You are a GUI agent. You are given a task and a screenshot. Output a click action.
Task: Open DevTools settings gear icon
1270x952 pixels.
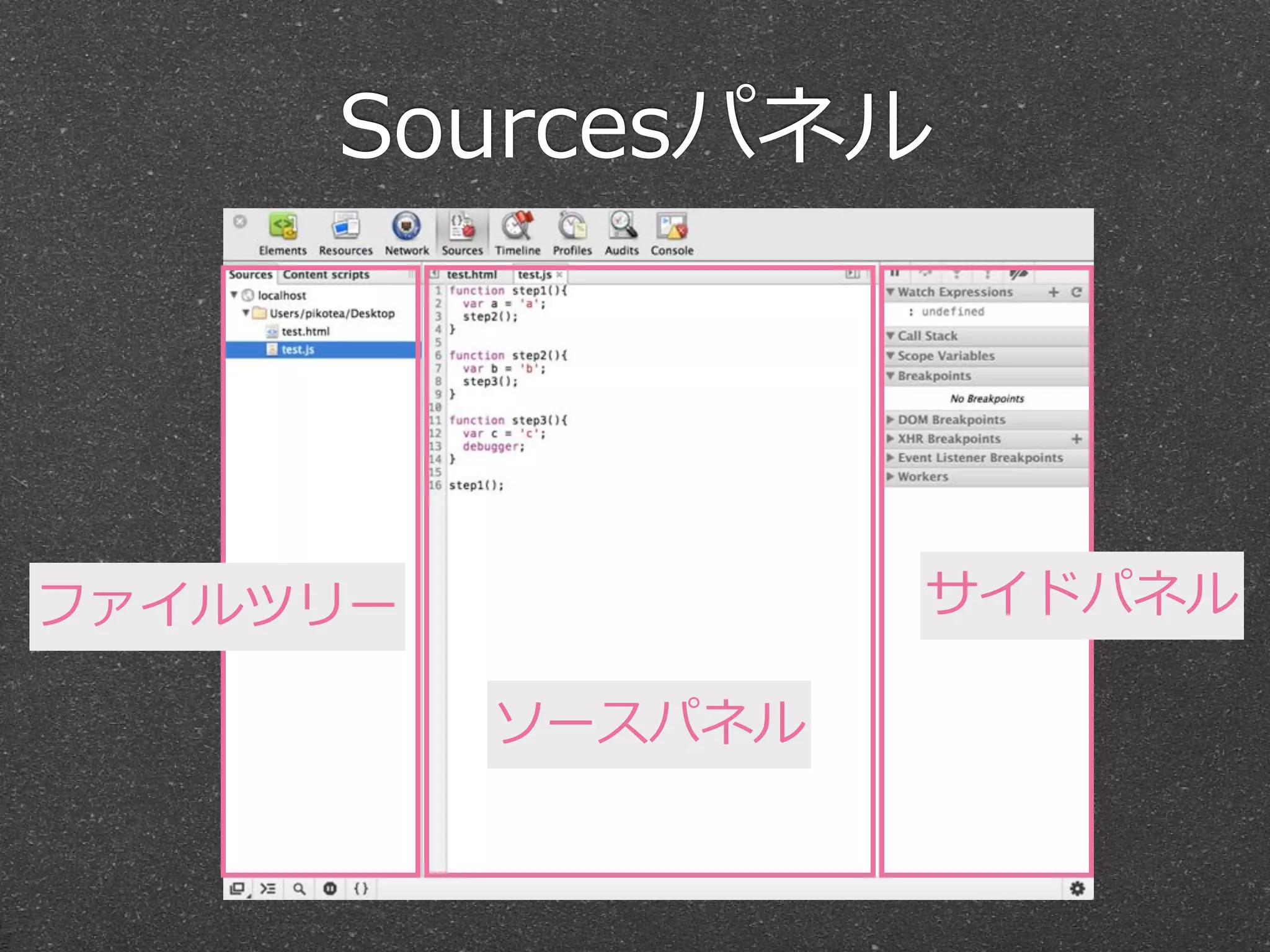coord(1078,889)
